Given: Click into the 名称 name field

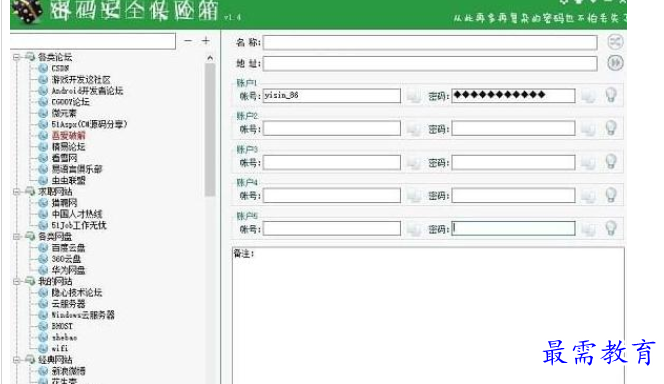Looking at the screenshot, I should pos(430,42).
